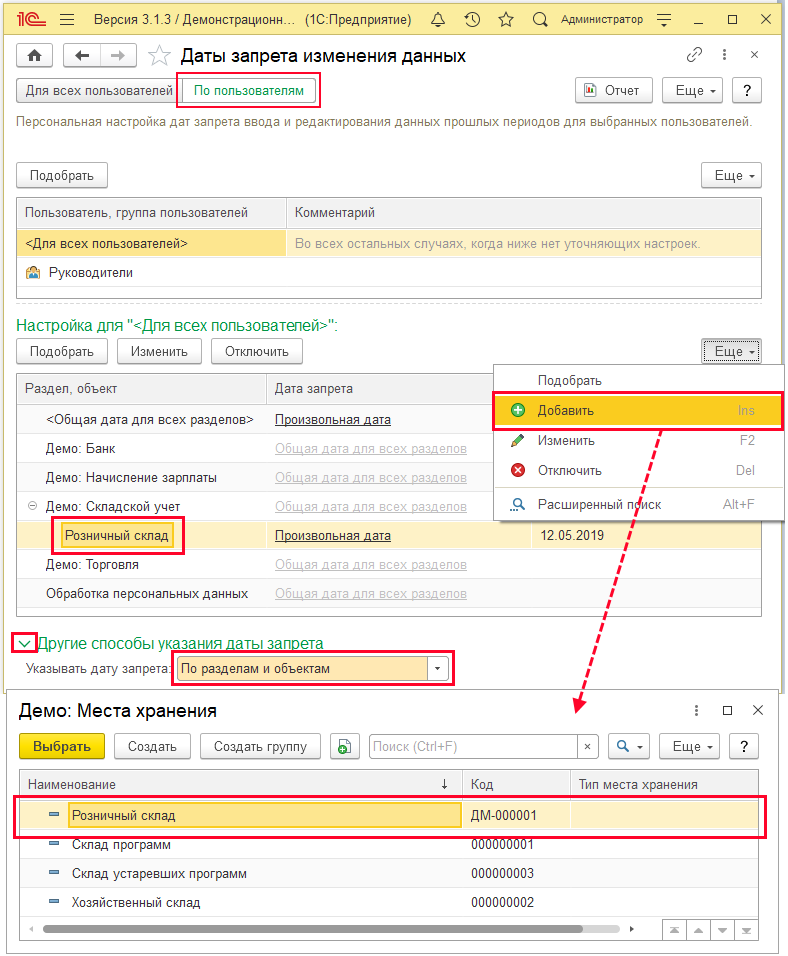
Task: Click Произвольная дата link for common date row
Action: 333,419
